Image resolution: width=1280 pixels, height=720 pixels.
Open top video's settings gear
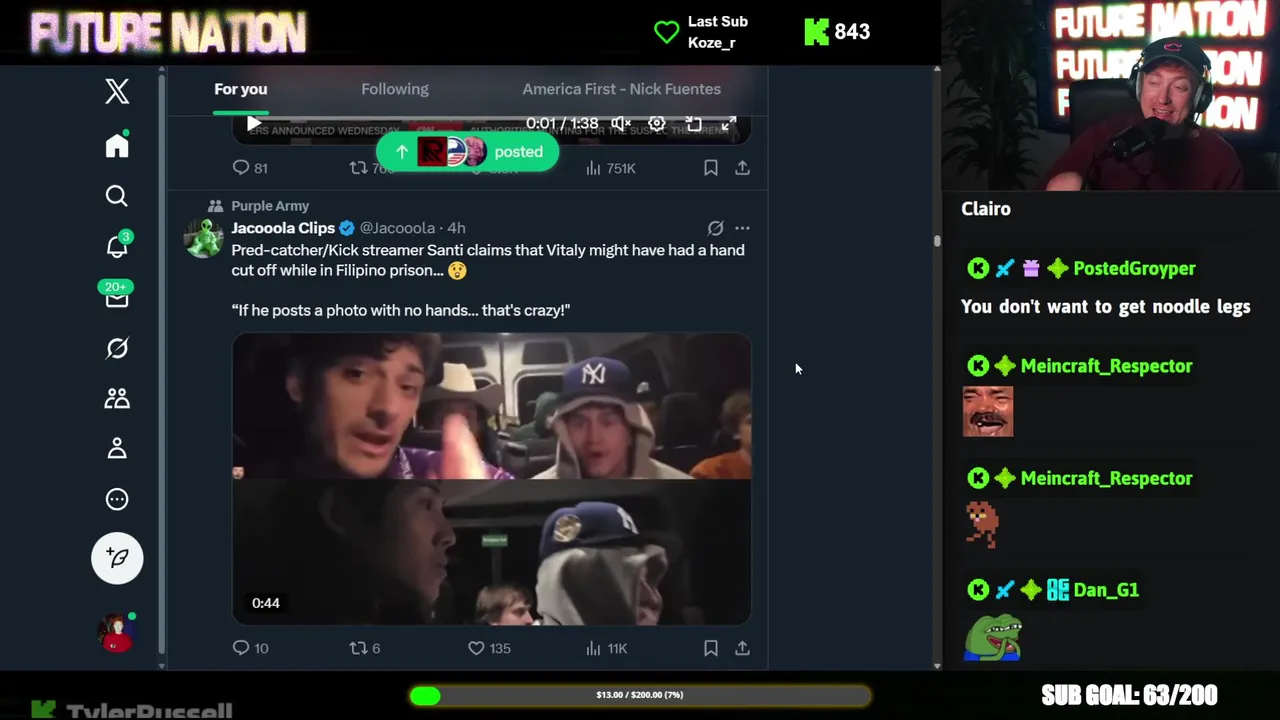(657, 124)
